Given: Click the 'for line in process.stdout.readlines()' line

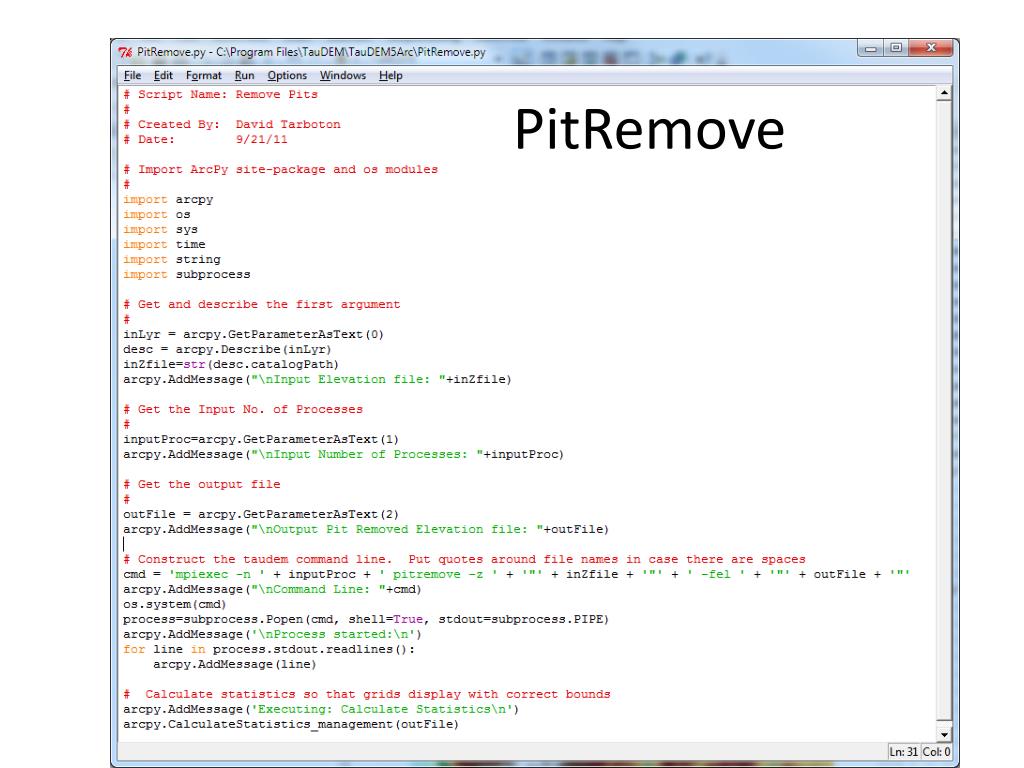Looking at the screenshot, I should point(269,650).
